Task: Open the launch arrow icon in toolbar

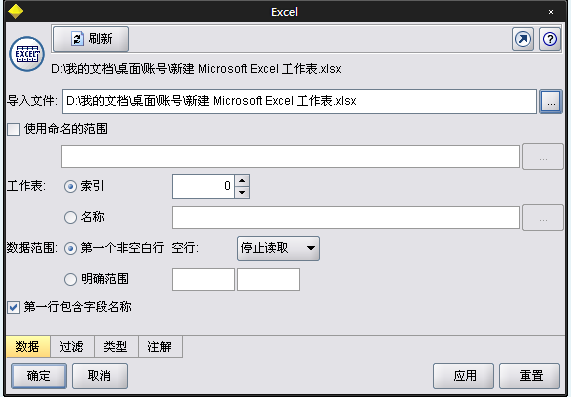Action: (523, 39)
